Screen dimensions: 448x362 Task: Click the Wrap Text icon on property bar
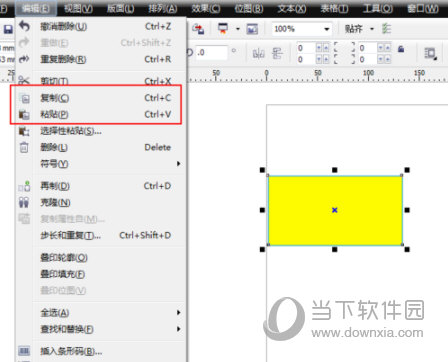[430, 53]
